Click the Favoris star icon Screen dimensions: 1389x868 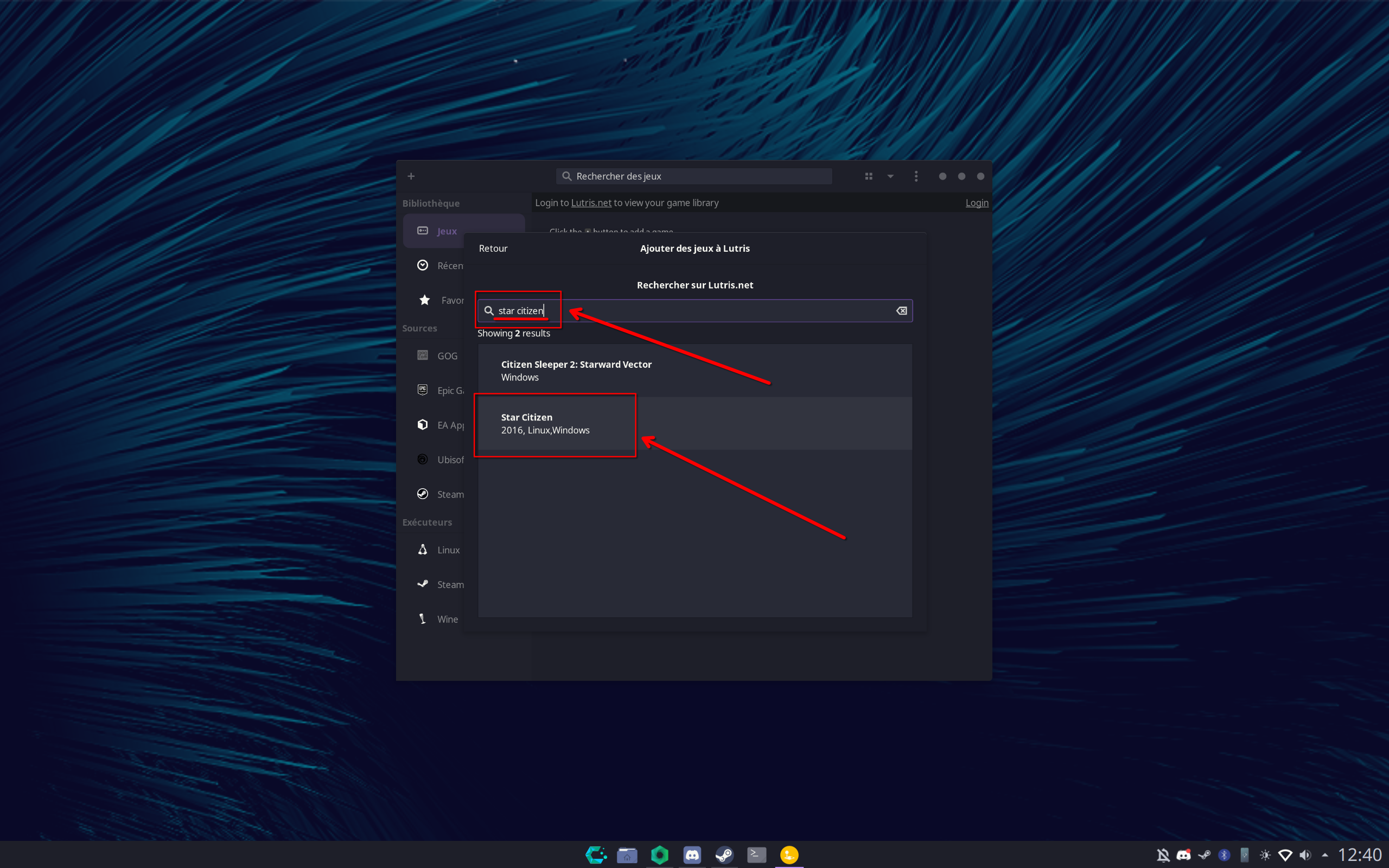click(x=425, y=299)
